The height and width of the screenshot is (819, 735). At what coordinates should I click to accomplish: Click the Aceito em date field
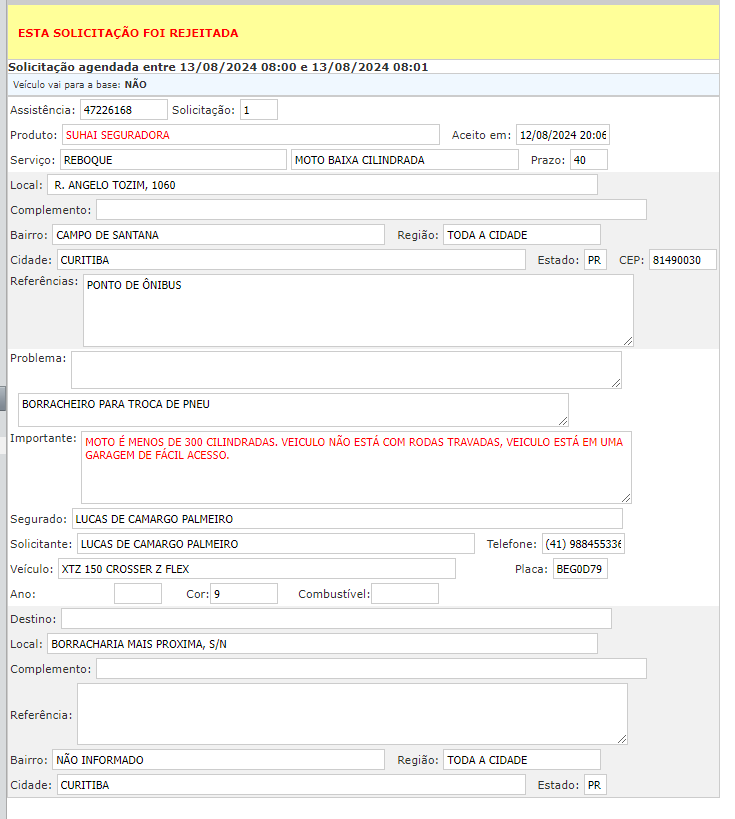(563, 135)
